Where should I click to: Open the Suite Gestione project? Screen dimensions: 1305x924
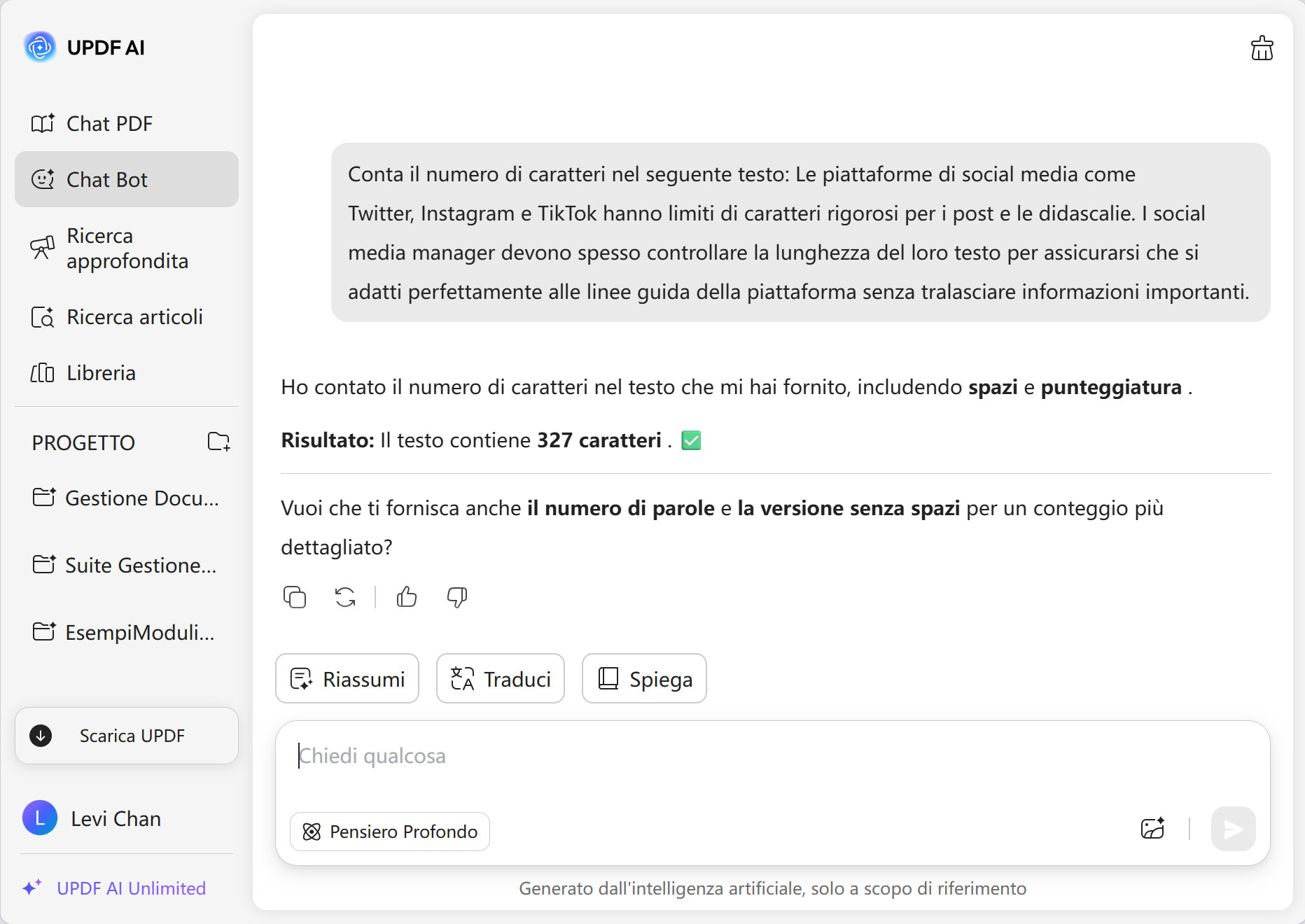coord(126,565)
